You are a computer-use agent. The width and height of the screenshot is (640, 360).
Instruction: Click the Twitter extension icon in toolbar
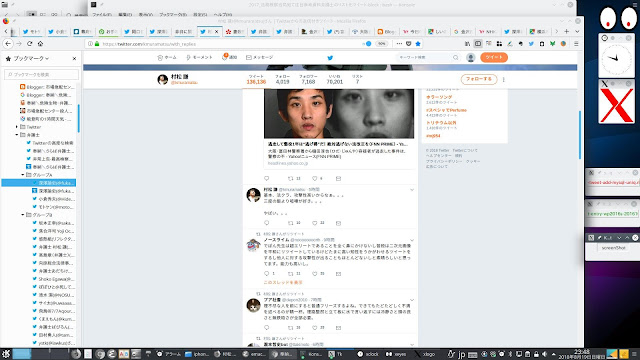tap(531, 44)
